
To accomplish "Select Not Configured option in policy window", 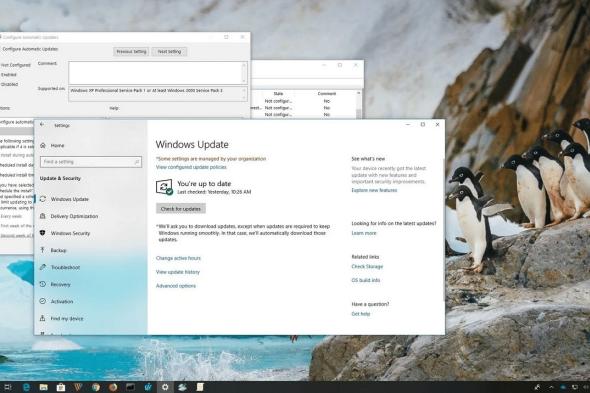I will (15, 65).
